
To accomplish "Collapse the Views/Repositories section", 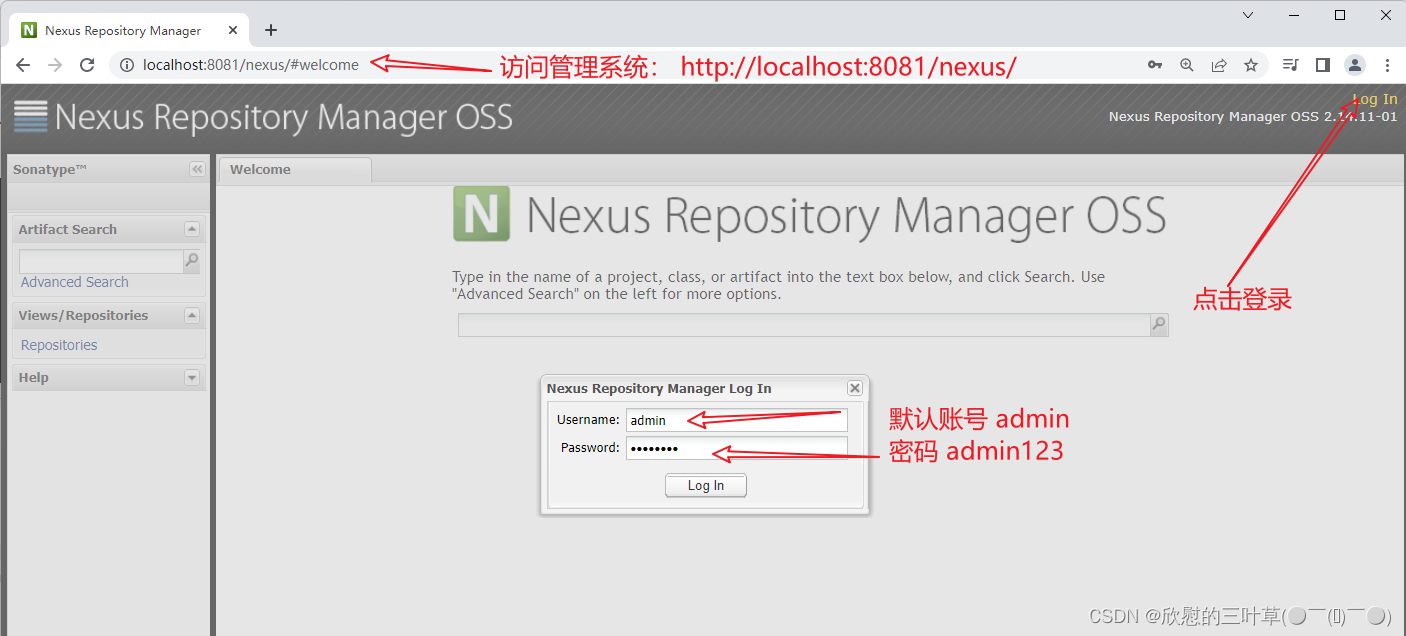I will tap(192, 315).
